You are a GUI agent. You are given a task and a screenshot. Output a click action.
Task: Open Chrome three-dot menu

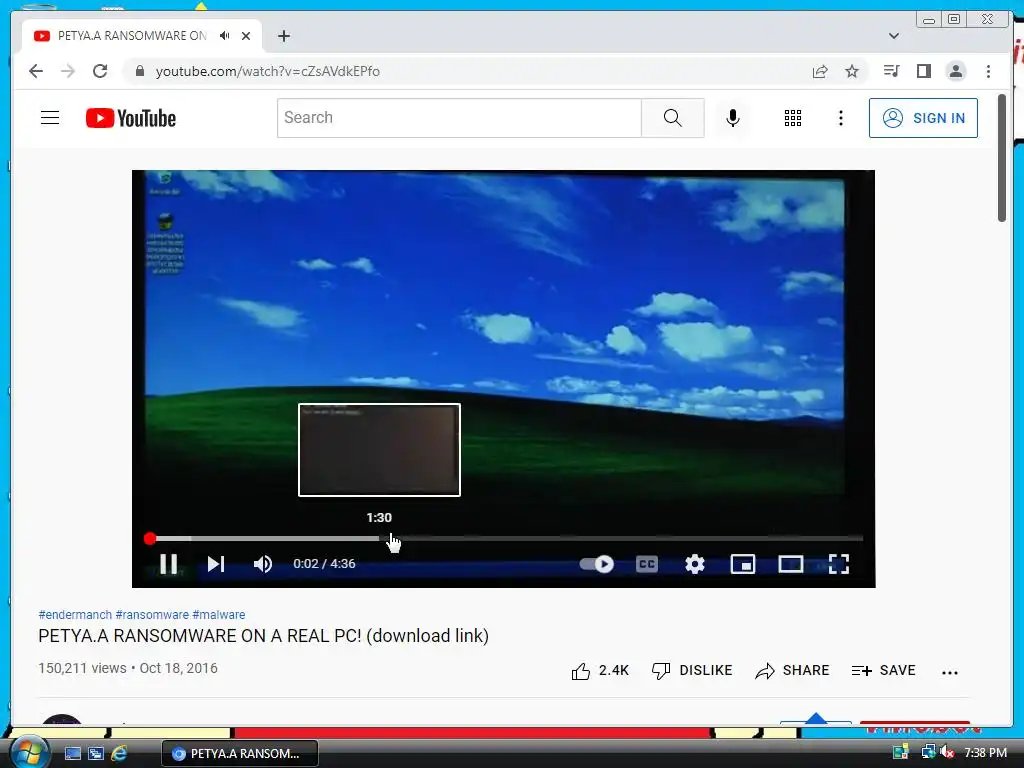click(x=989, y=71)
